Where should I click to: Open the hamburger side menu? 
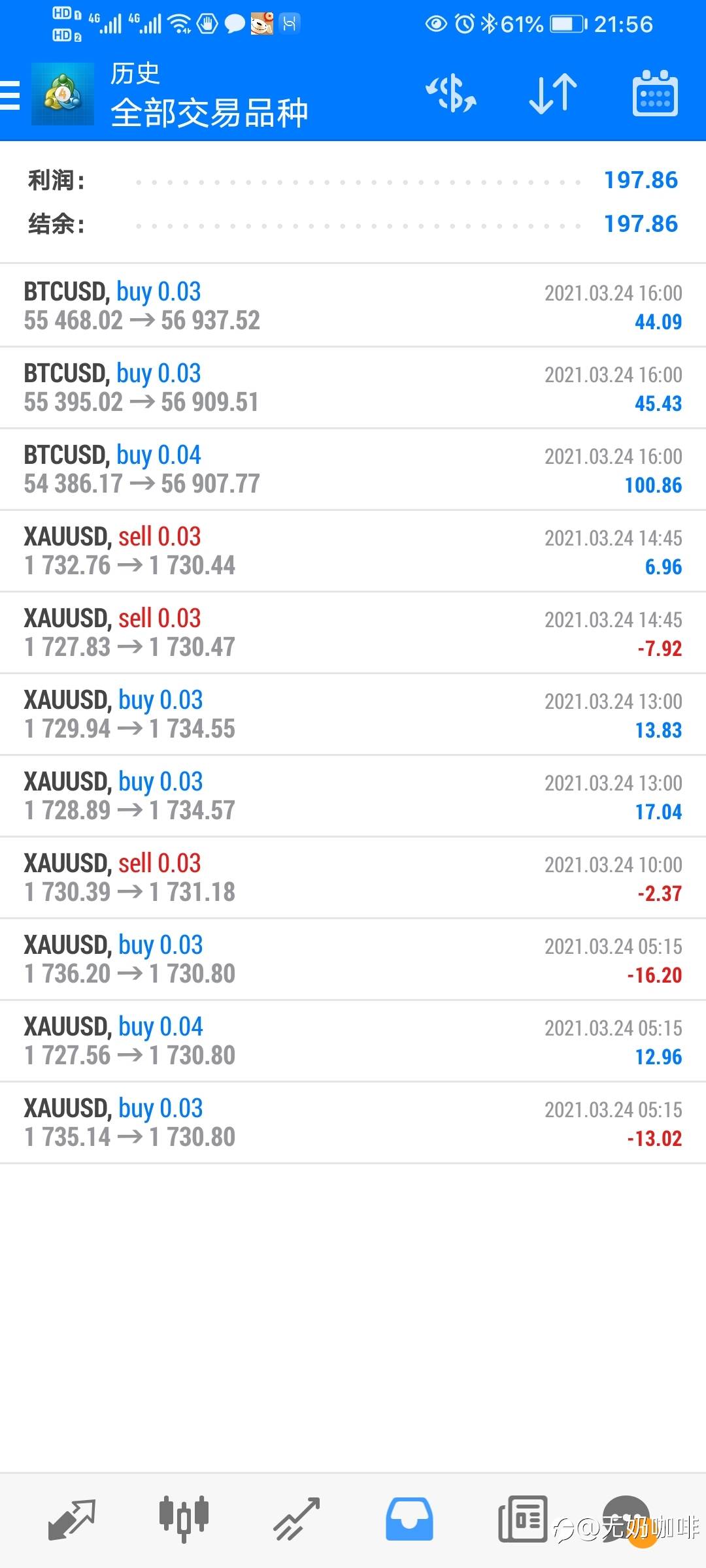[x=10, y=95]
